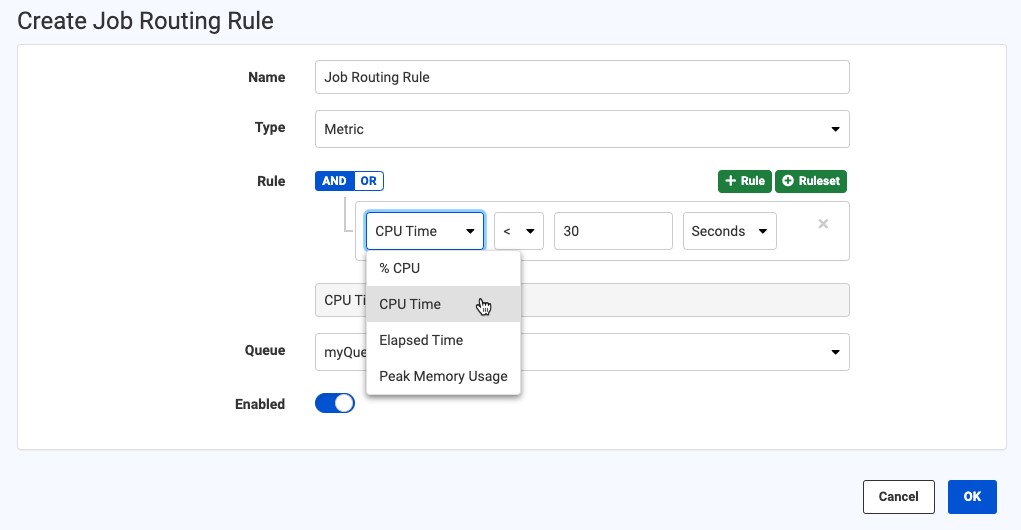Viewport: 1021px width, 530px height.
Task: Click the read-only rule summary field
Action: tap(582, 300)
